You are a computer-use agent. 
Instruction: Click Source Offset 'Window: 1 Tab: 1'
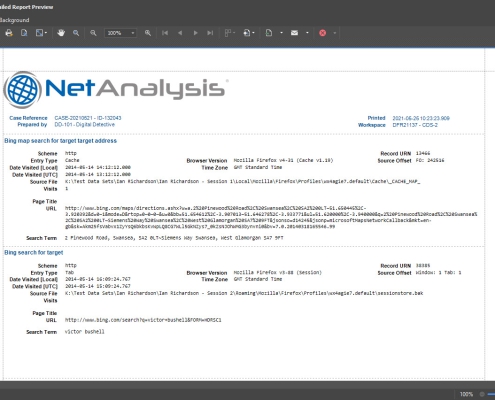coord(438,273)
